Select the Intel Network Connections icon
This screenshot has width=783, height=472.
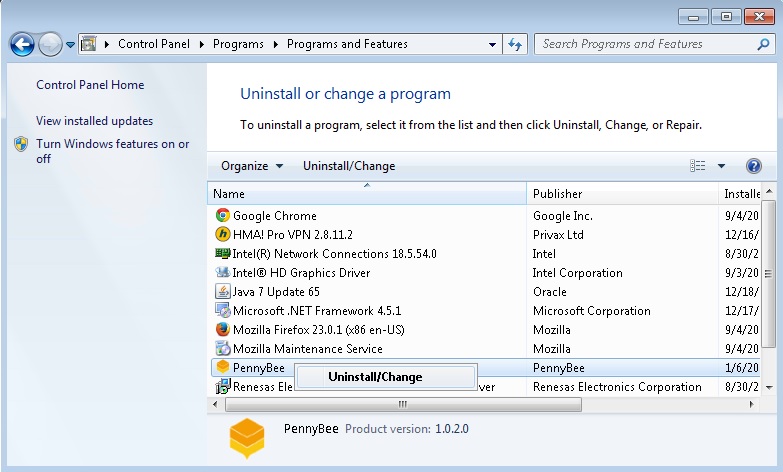[x=222, y=253]
